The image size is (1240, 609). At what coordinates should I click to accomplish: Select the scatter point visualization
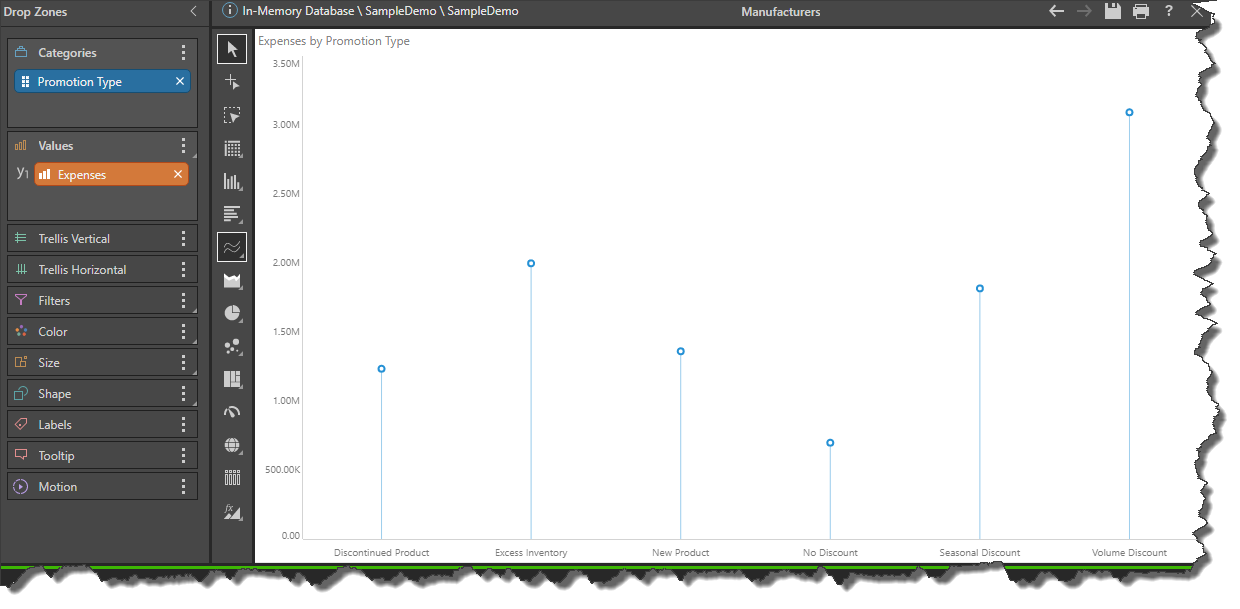231,346
